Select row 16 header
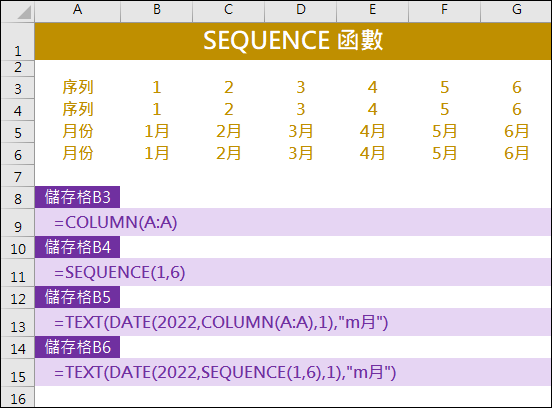This screenshot has height=408, width=552. (x=18, y=397)
